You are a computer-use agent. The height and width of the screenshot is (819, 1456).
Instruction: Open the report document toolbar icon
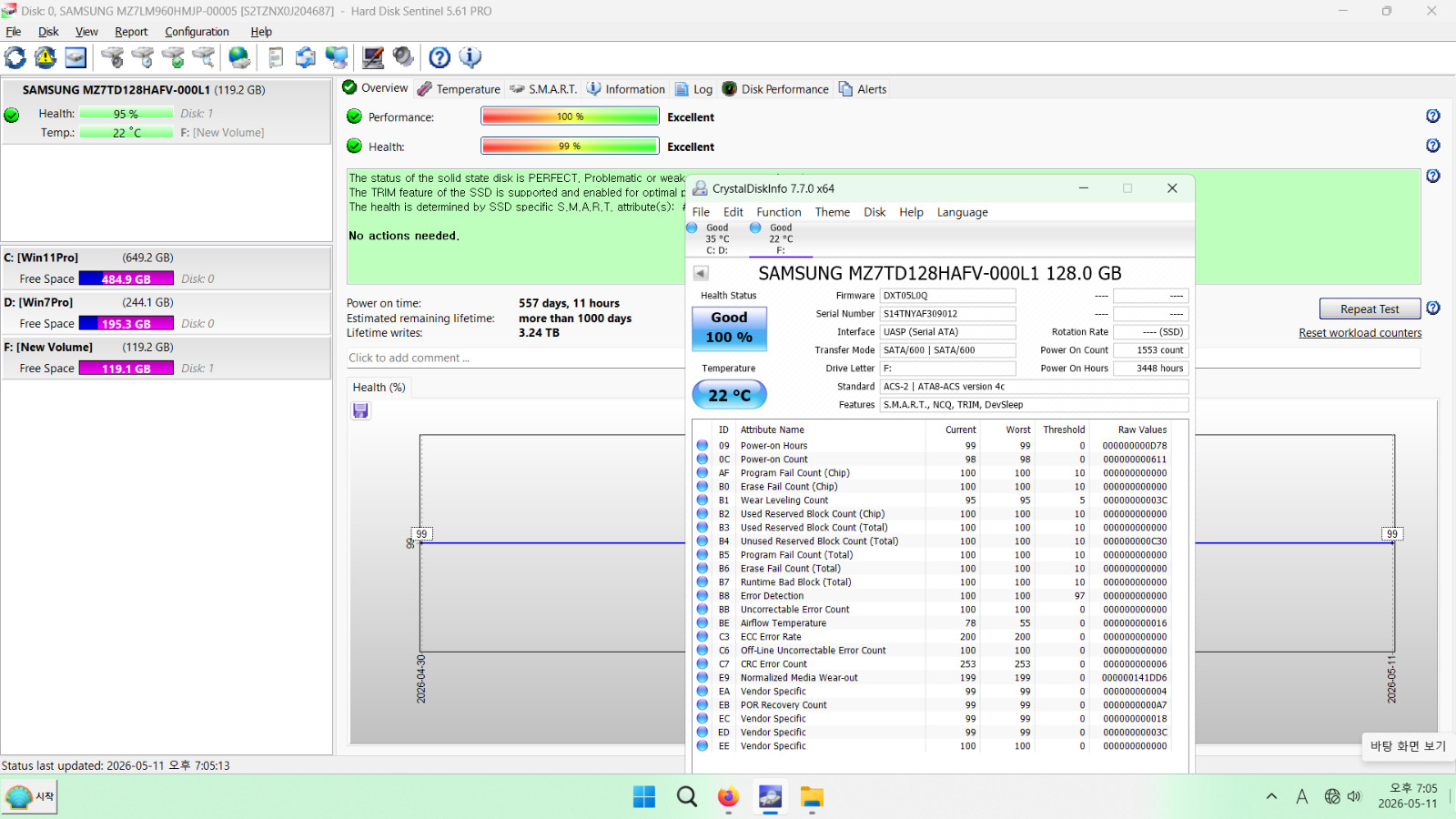pos(276,57)
